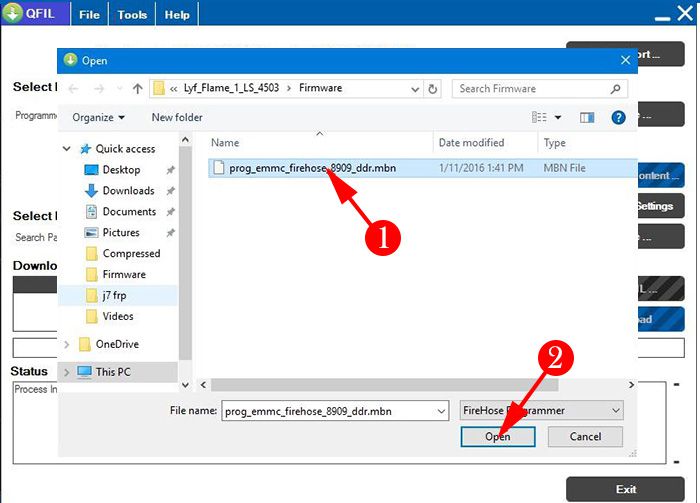This screenshot has width=700, height=503.
Task: Refresh the Firmware folder
Action: coord(432,89)
